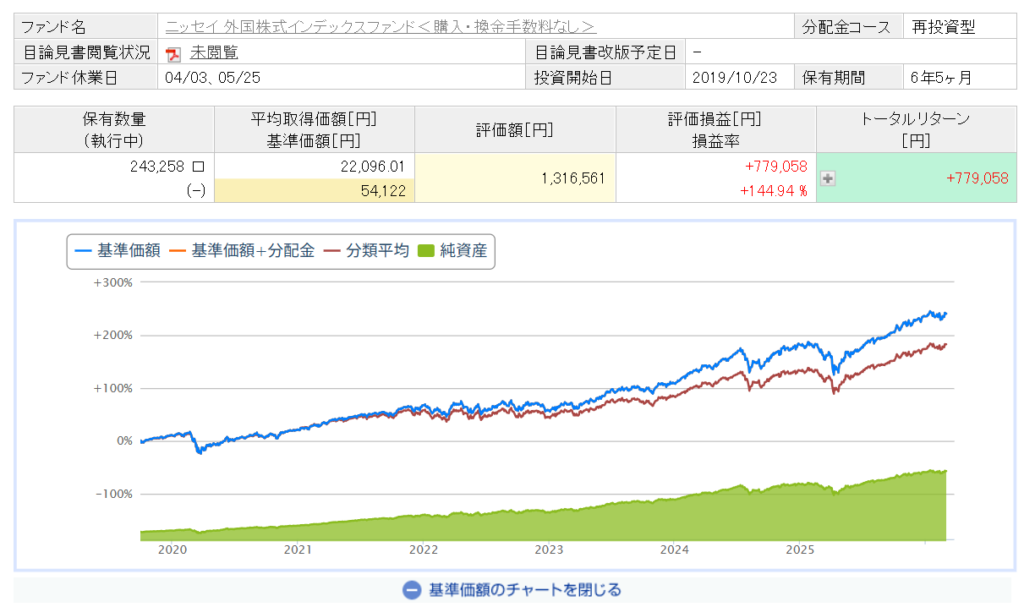
Task: Click the 分配金コース header cell
Action: pyautogui.click(x=846, y=27)
